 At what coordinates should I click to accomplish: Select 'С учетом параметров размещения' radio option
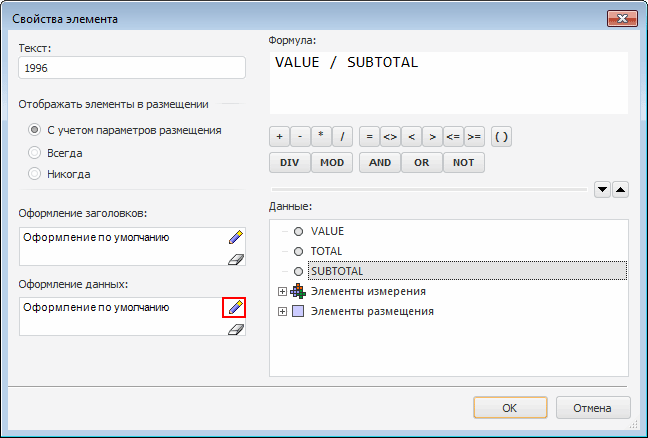(x=35, y=130)
